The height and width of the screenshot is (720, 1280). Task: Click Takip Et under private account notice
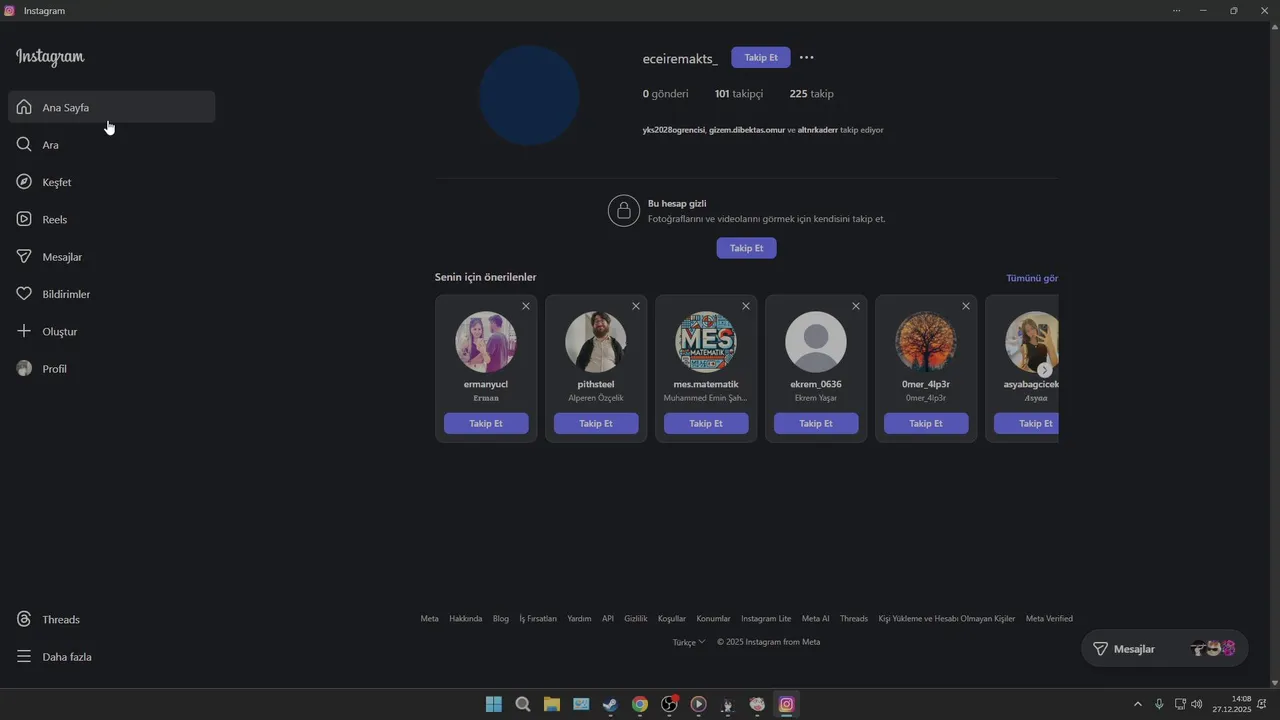click(746, 248)
